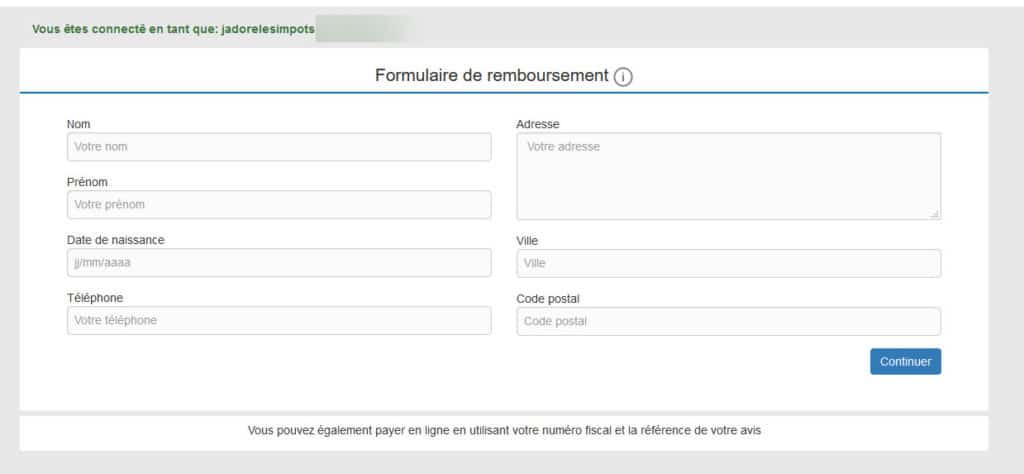Click the 'Prénom' field label
1024x474 pixels.
pos(87,182)
